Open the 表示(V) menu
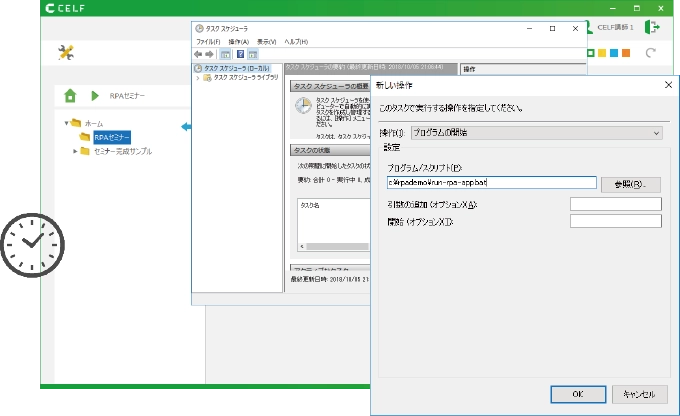The height and width of the screenshot is (416, 680). click(266, 42)
